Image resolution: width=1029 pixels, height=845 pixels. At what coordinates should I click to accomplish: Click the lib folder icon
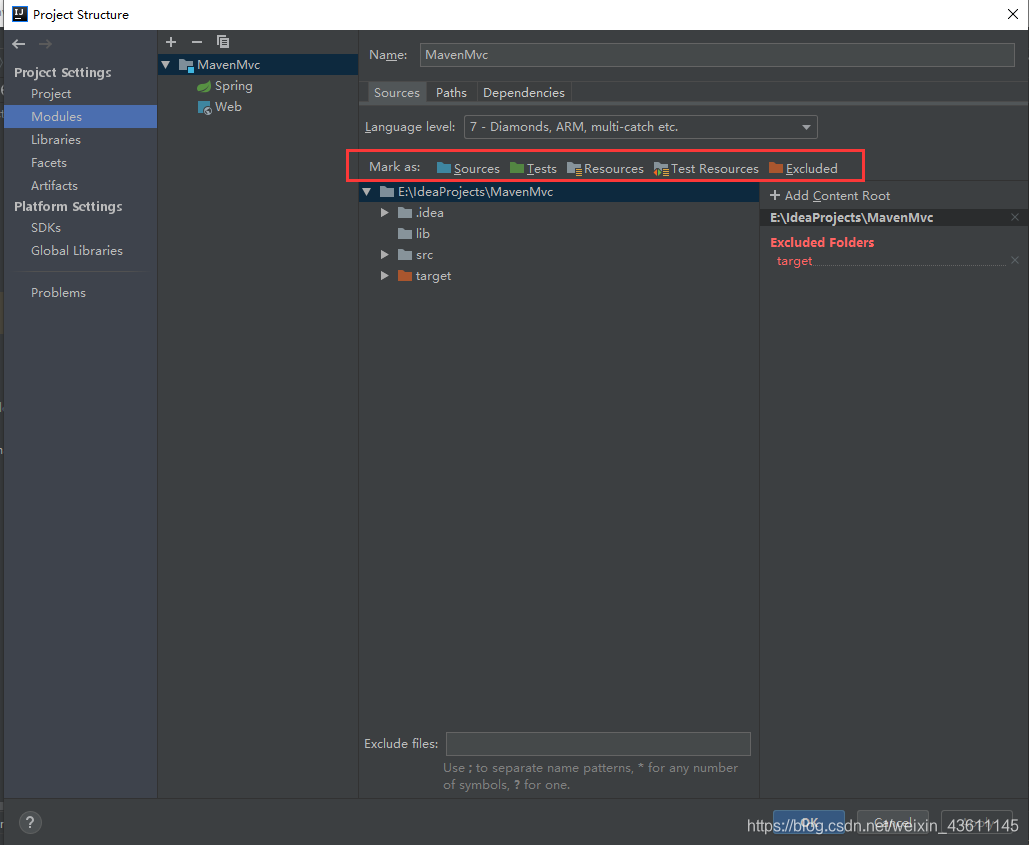point(405,234)
